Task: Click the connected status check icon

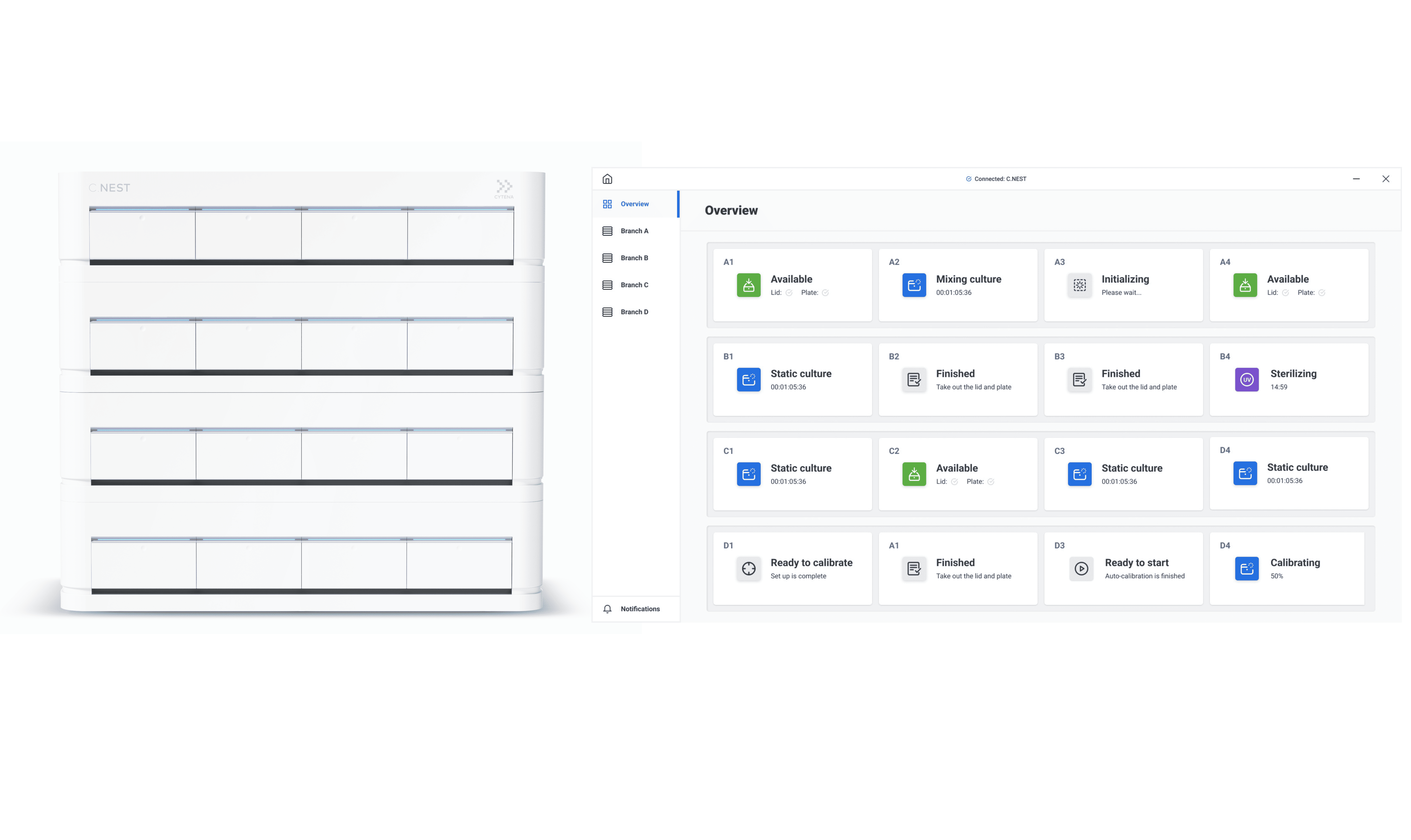Action: click(968, 179)
